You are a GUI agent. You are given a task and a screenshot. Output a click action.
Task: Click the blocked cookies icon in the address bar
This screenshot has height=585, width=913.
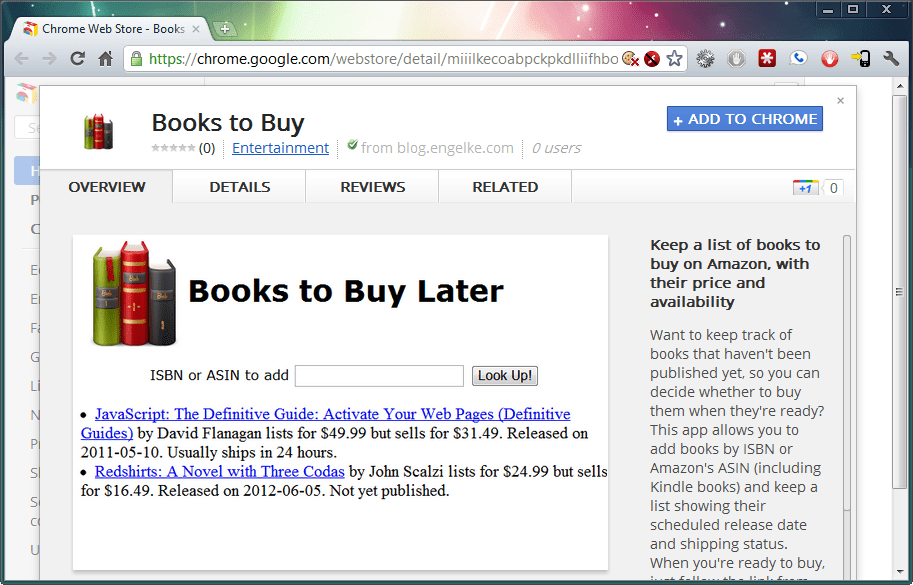click(629, 59)
